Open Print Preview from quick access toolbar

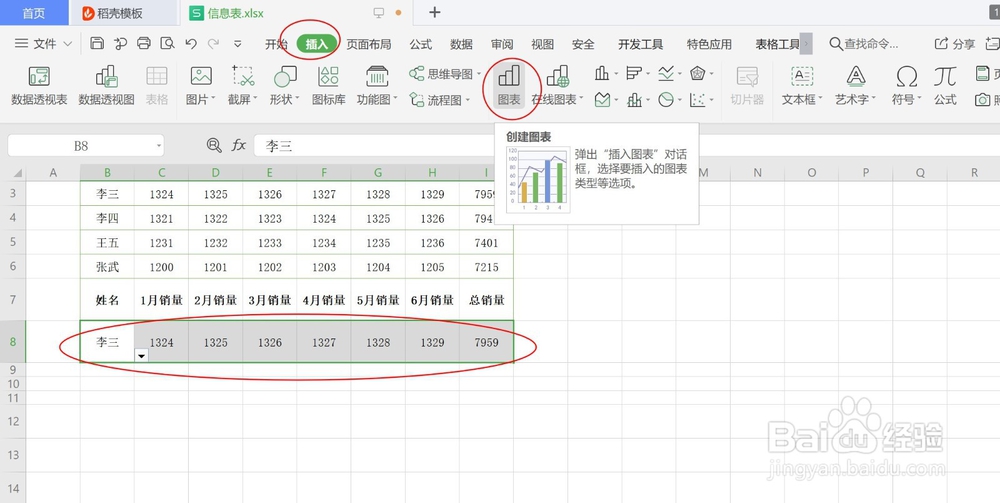coord(167,43)
